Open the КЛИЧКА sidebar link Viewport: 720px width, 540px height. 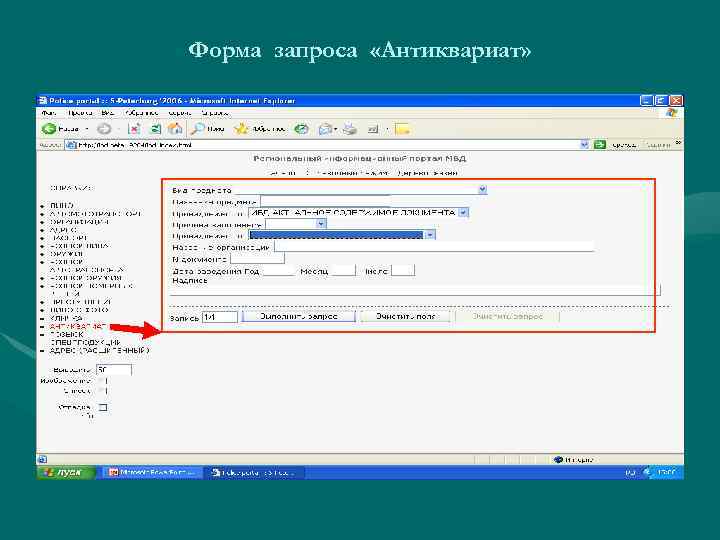coord(66,318)
